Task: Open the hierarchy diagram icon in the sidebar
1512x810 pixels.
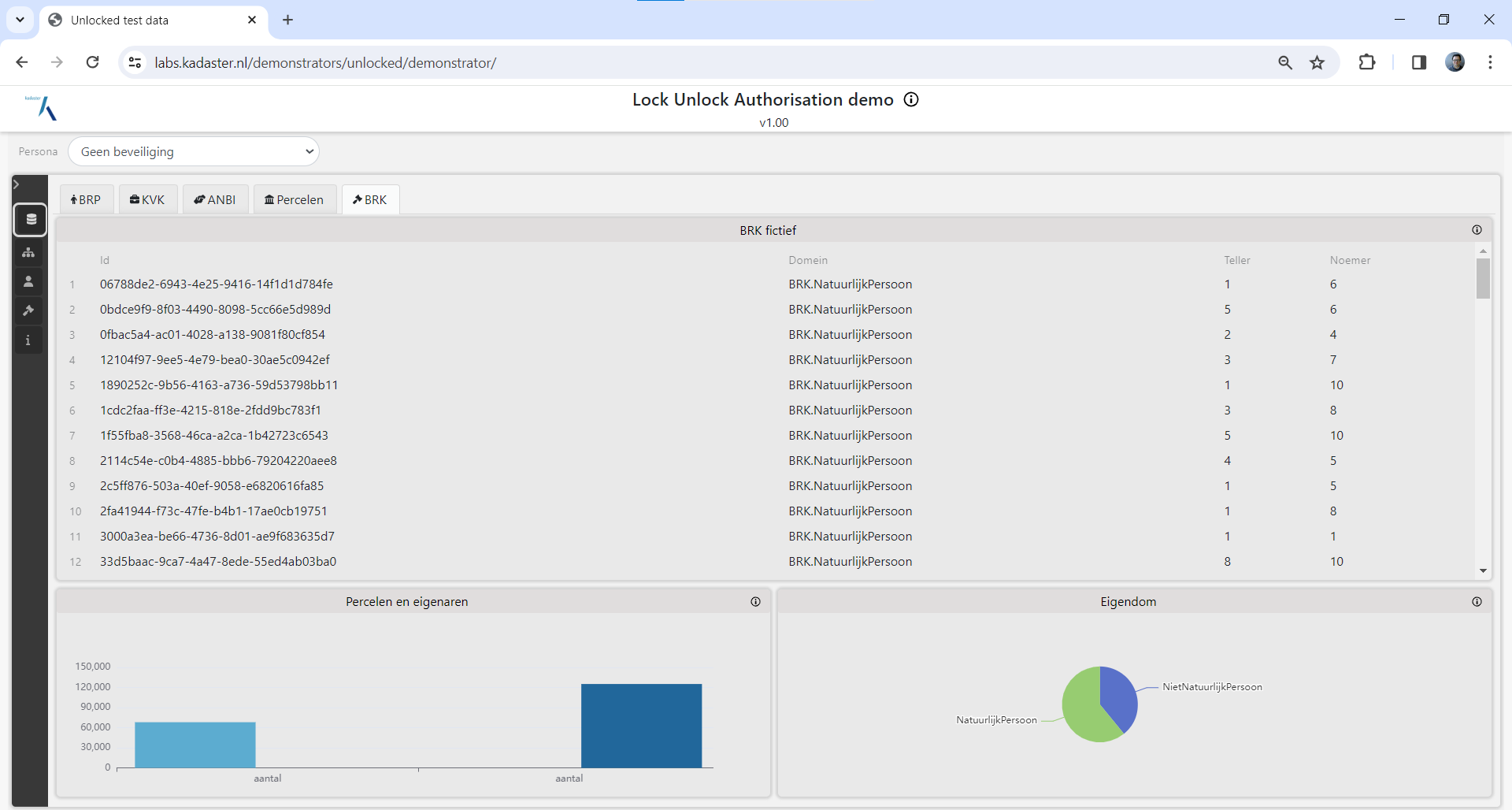Action: [x=28, y=252]
